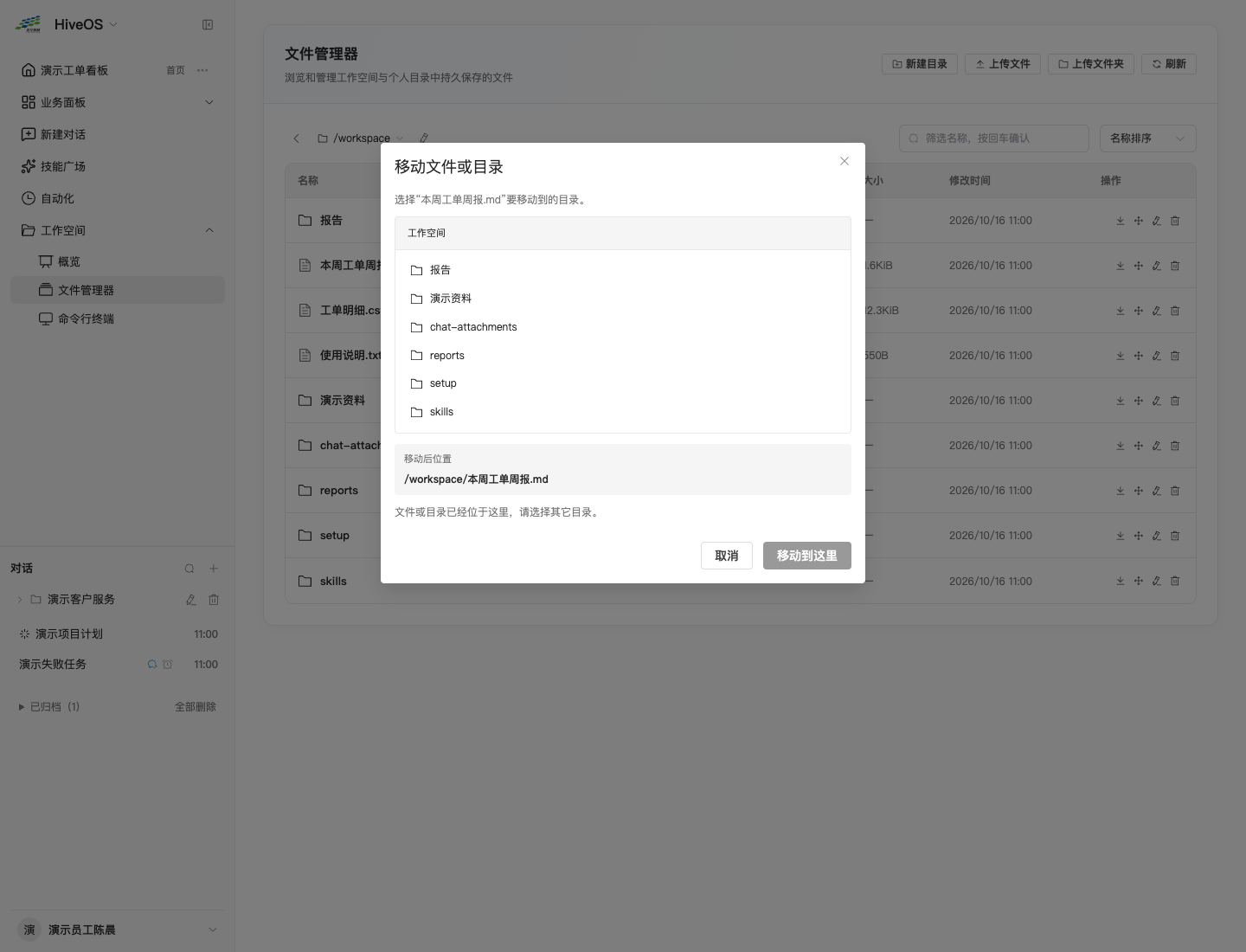Viewport: 1246px width, 952px height.
Task: Click 工作空间 breadcrumb in the move dialog
Action: (427, 233)
